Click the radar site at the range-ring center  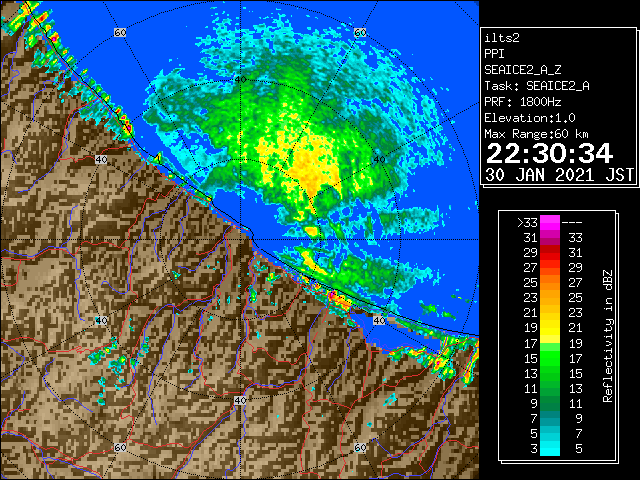240,240
